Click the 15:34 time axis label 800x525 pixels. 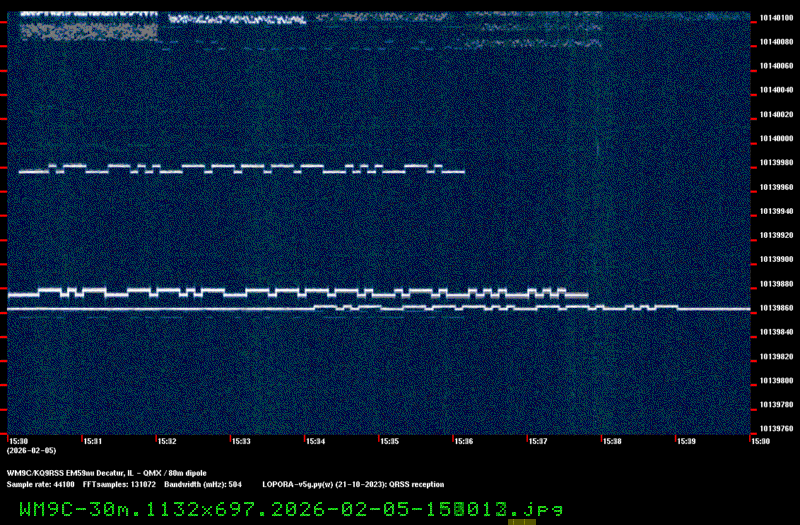316,441
